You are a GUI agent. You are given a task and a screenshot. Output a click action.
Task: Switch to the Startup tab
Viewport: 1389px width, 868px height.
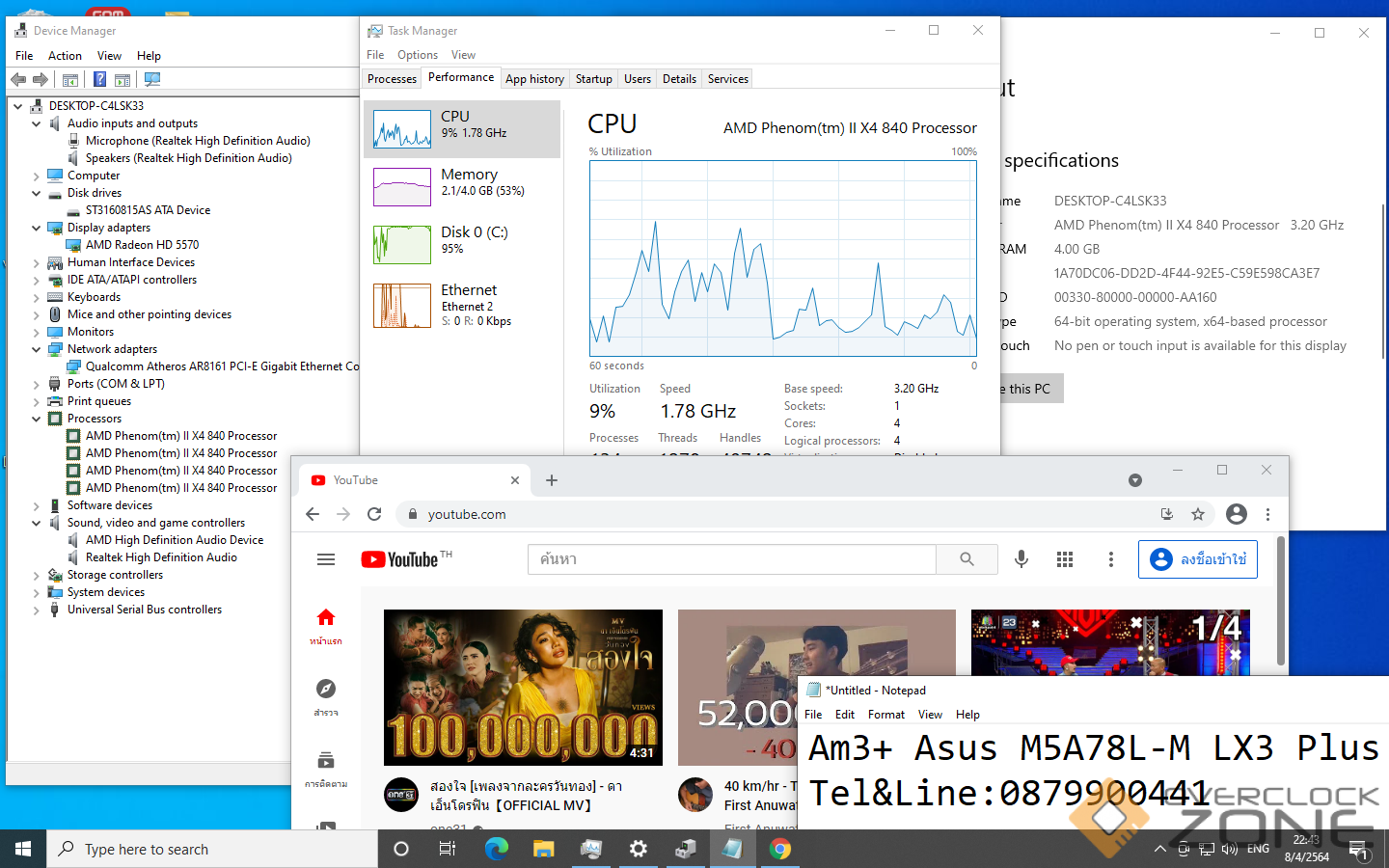click(x=593, y=79)
